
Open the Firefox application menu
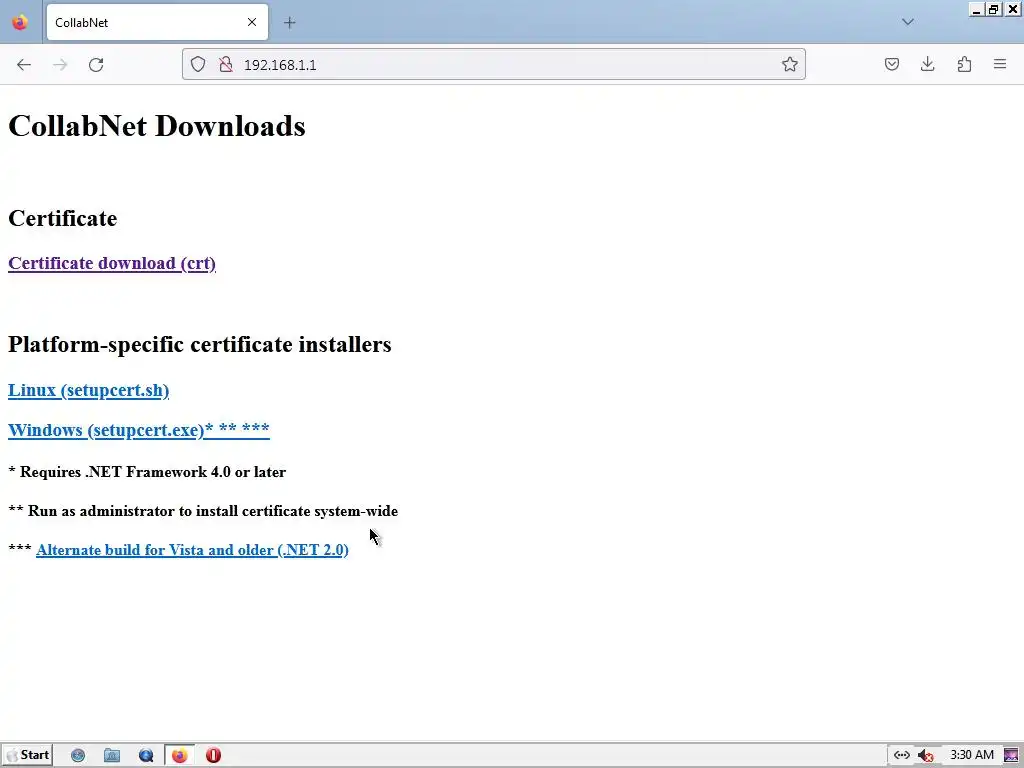click(x=1000, y=64)
